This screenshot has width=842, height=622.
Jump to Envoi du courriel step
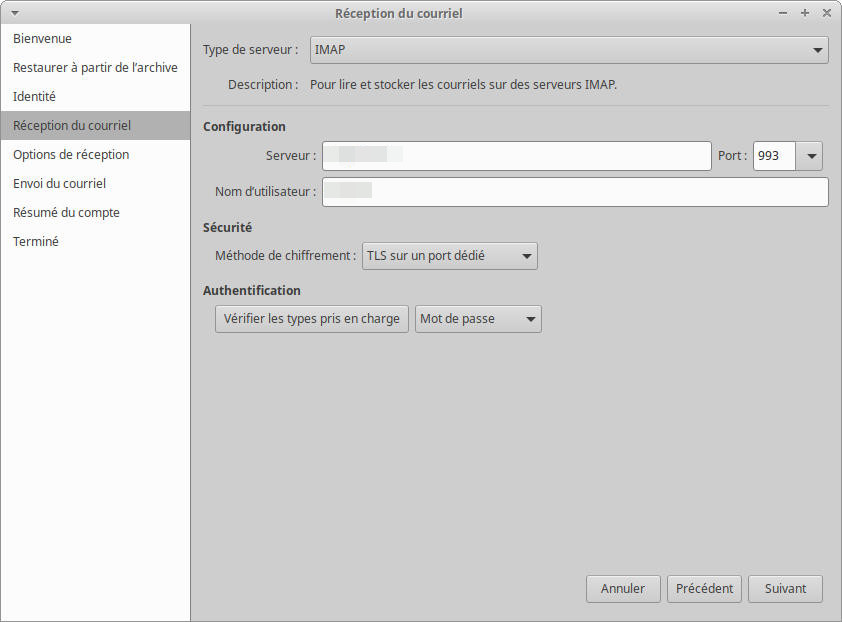point(59,183)
